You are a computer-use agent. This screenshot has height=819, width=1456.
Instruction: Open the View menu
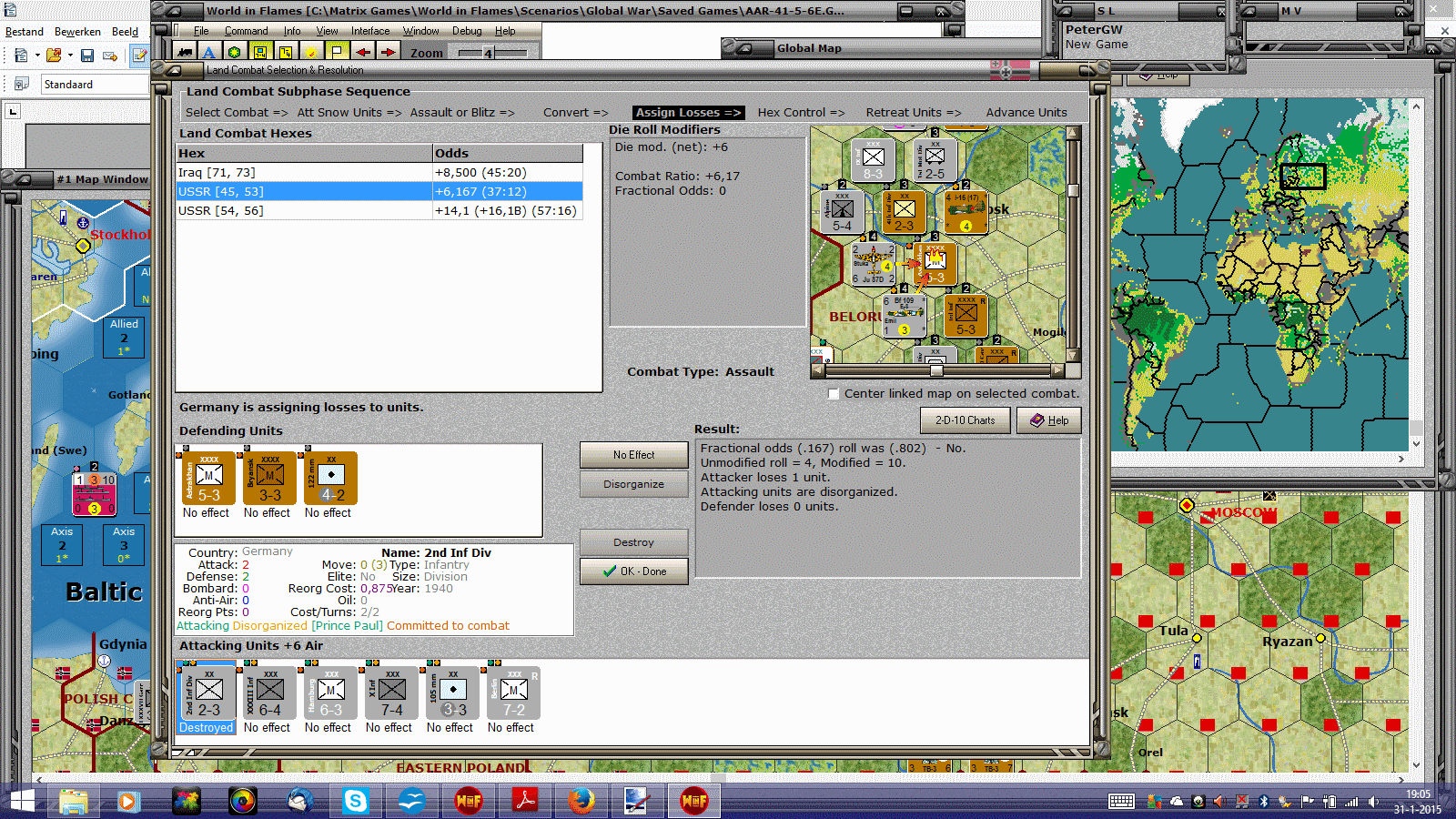point(327,31)
